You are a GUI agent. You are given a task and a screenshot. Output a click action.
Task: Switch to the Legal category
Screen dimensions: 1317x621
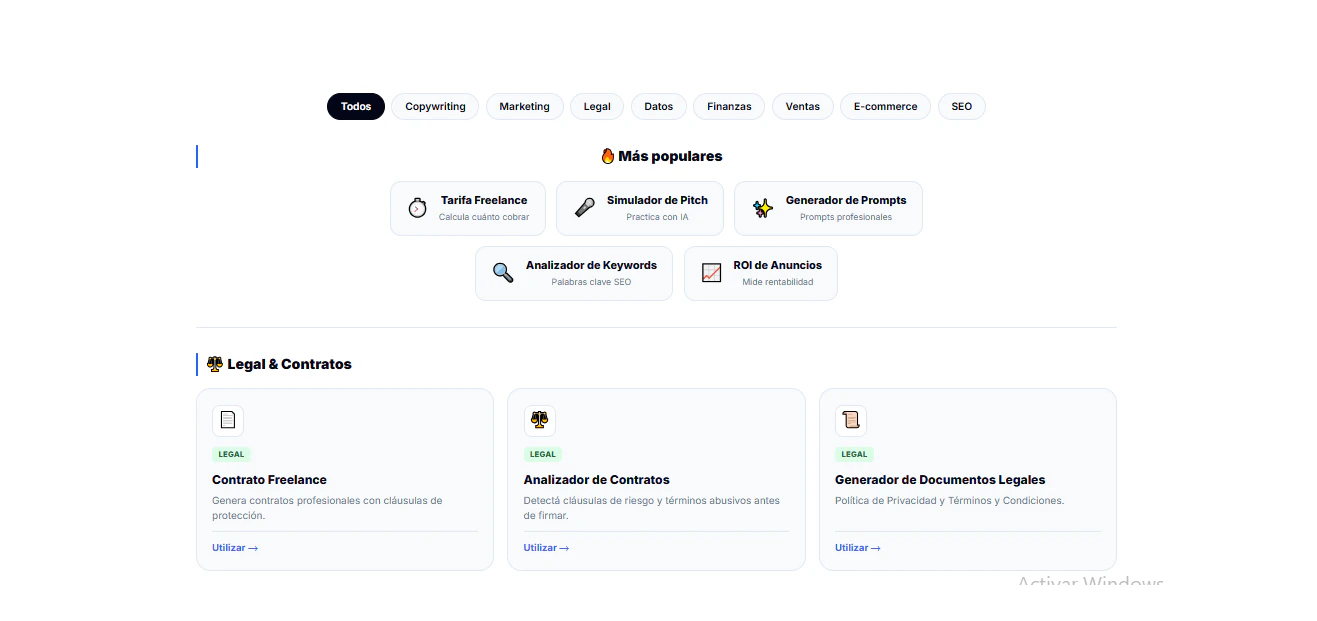point(597,107)
